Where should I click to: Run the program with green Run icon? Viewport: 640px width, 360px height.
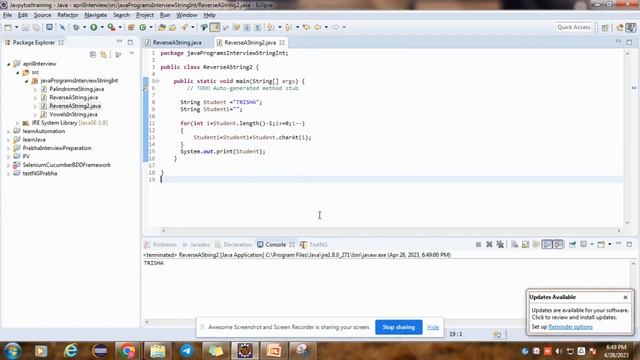(x=93, y=27)
